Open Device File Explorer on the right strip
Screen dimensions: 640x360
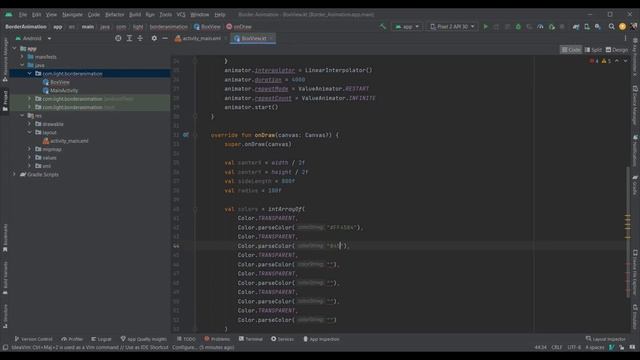[x=635, y=272]
